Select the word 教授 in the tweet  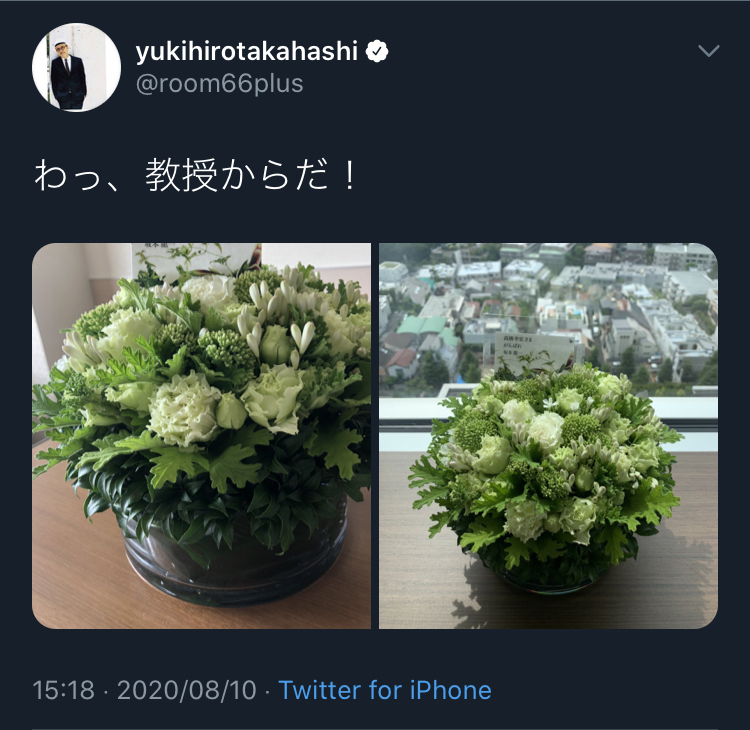tap(182, 176)
